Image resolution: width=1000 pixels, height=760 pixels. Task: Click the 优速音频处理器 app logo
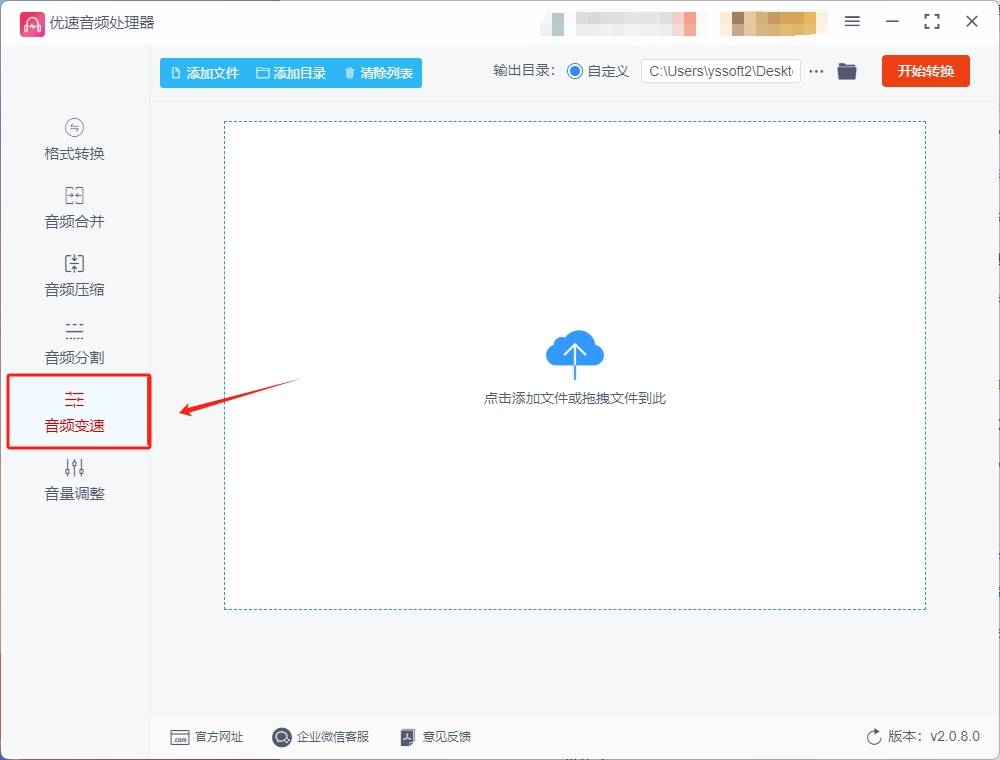tap(32, 24)
